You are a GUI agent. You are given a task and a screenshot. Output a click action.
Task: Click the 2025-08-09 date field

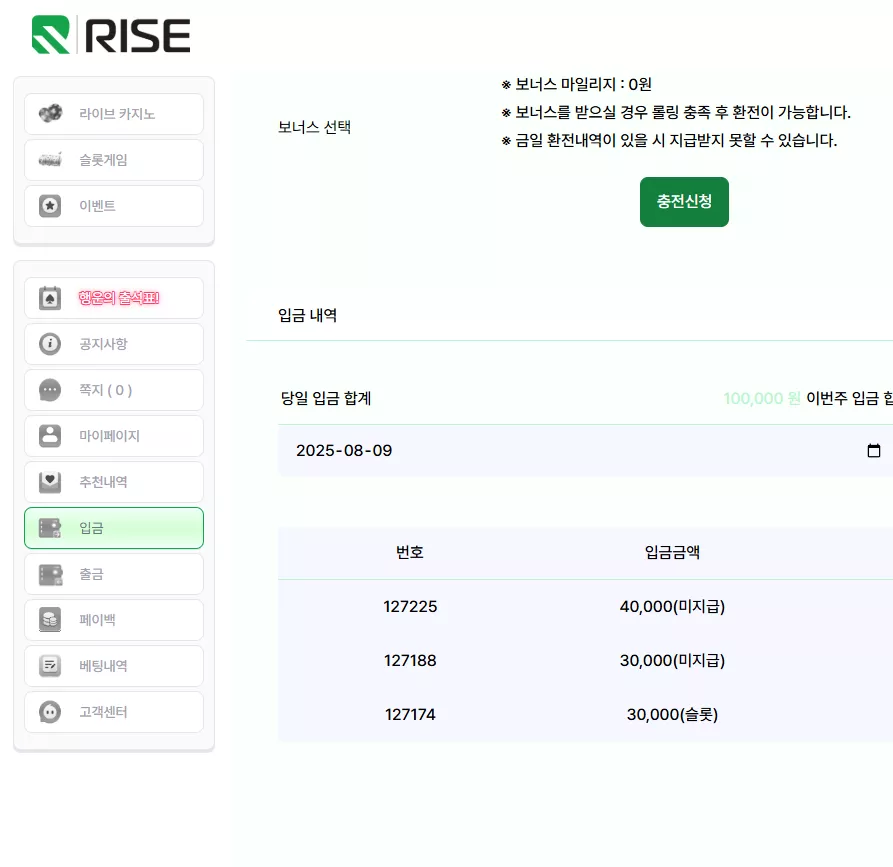click(x=585, y=451)
